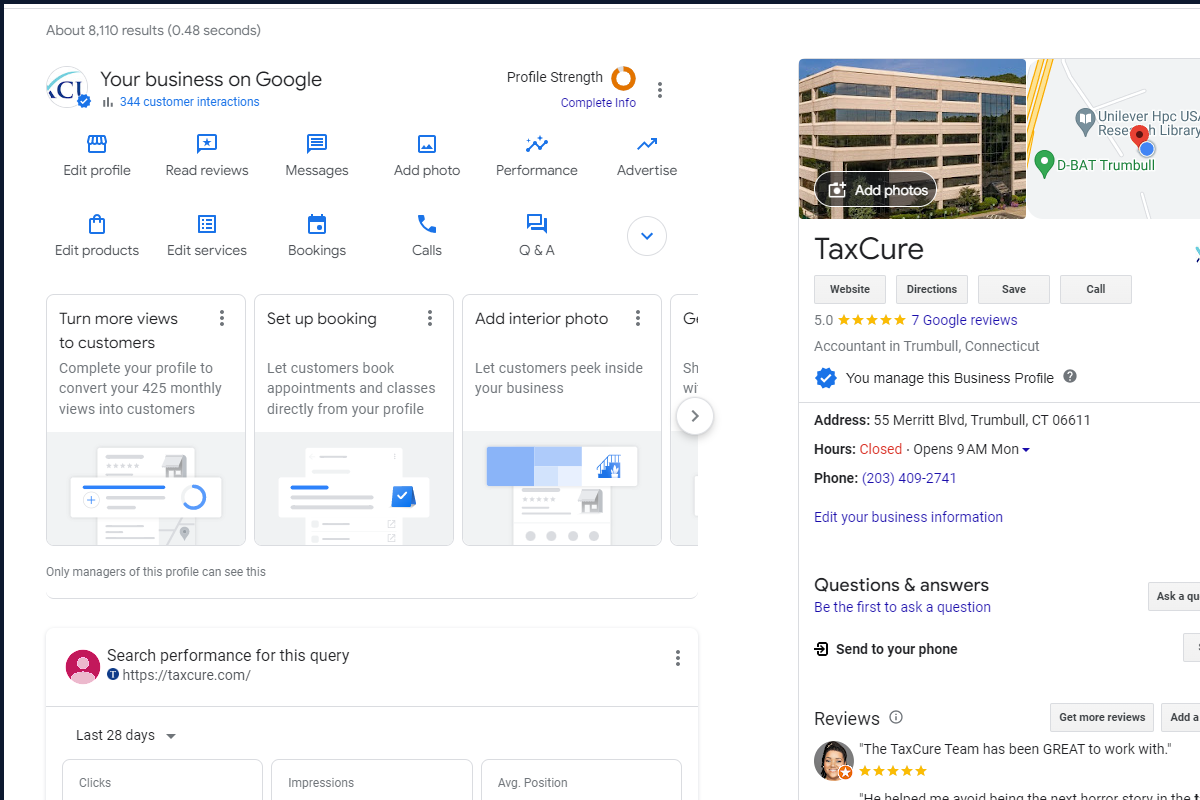Click Add photos on building thumbnail
The width and height of the screenshot is (1200, 800).
(x=877, y=190)
